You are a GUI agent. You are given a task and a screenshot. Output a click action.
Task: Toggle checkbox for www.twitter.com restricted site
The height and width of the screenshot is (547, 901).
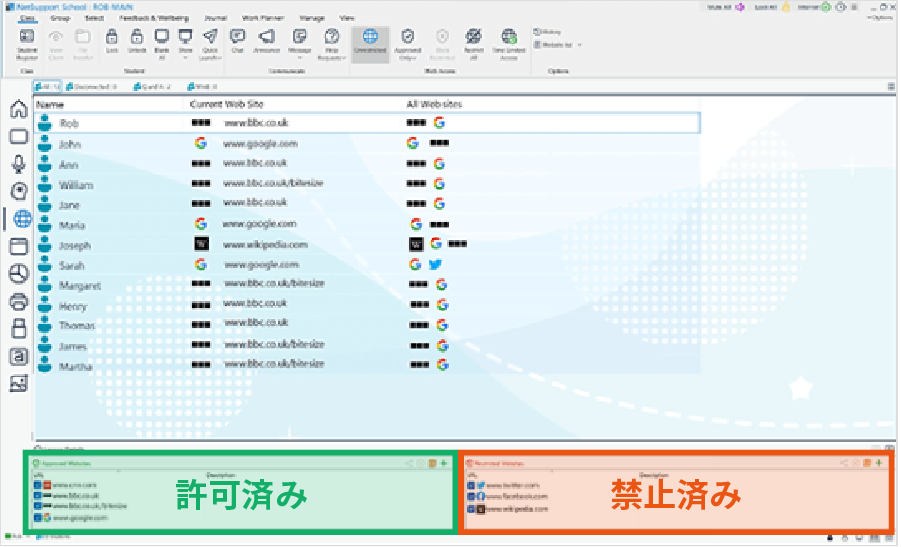pyautogui.click(x=471, y=486)
